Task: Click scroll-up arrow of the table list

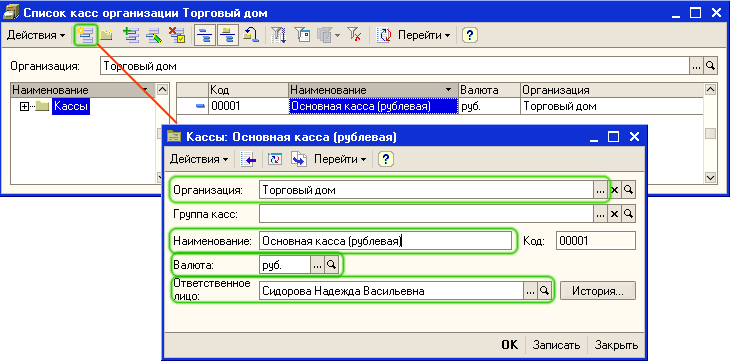Action: [x=710, y=89]
